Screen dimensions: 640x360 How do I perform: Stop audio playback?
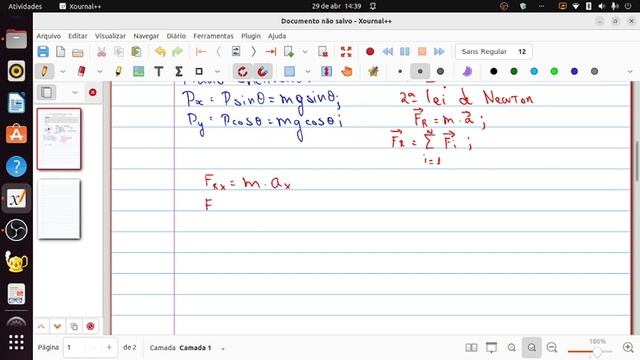(422, 51)
